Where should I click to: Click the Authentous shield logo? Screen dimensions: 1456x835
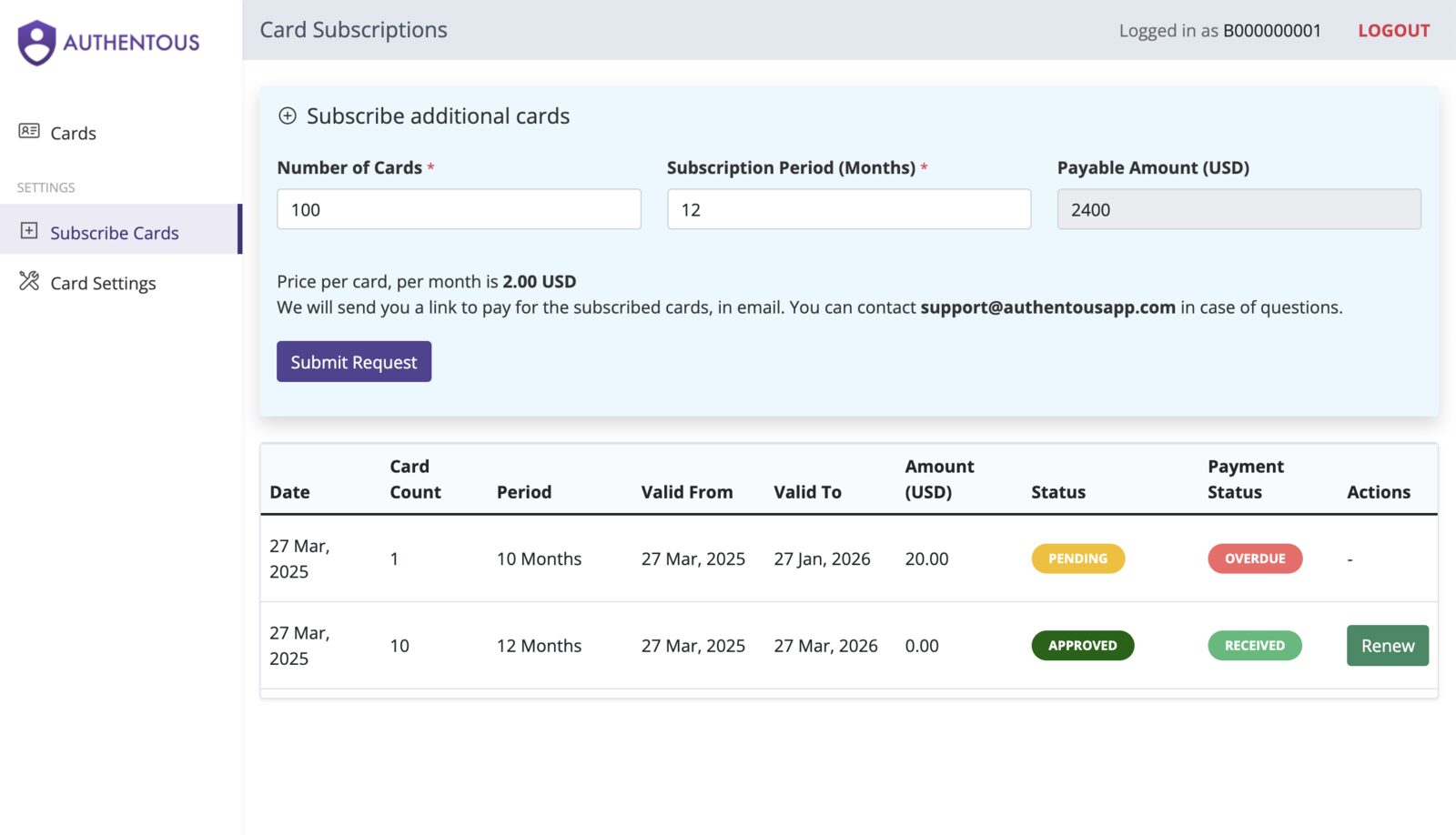36,43
